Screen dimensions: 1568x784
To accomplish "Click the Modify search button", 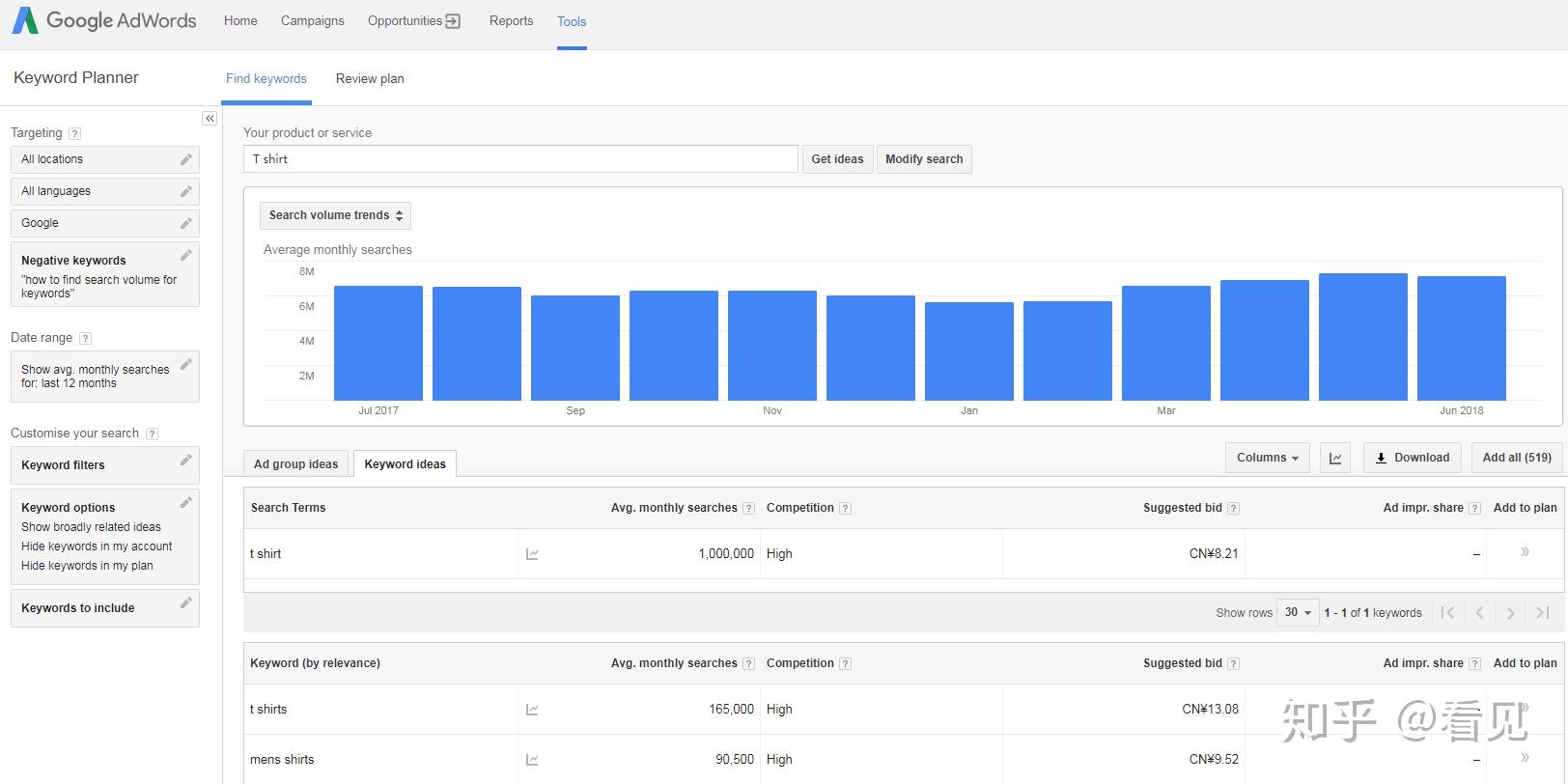I will (924, 159).
